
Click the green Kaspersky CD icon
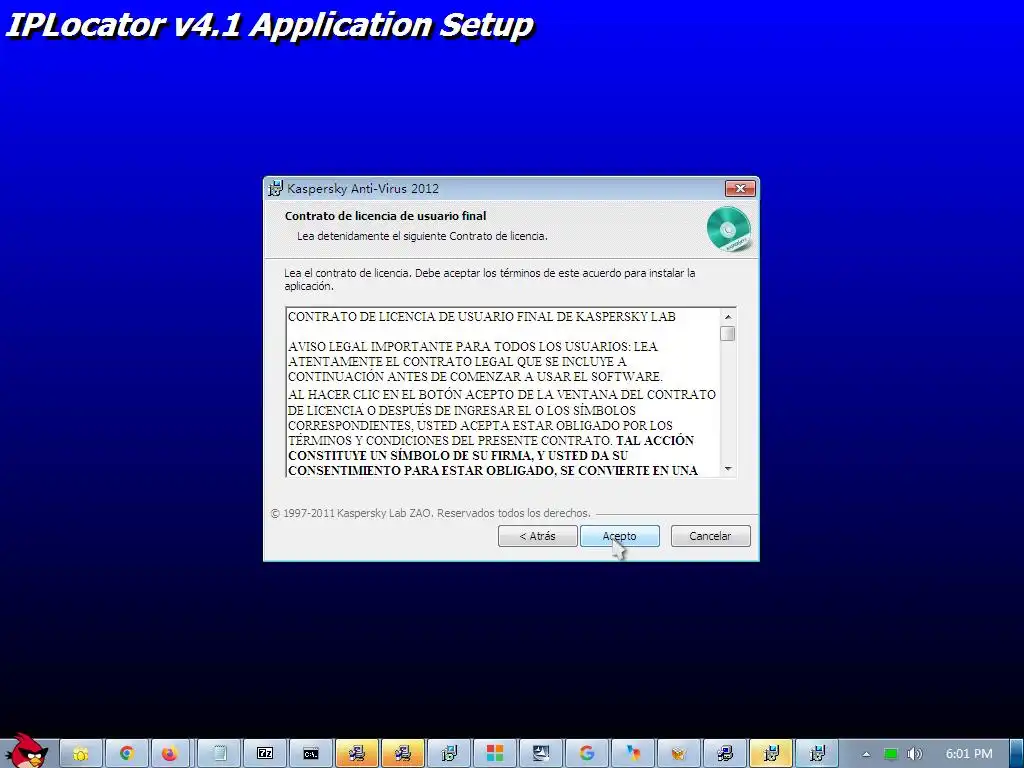pos(728,229)
